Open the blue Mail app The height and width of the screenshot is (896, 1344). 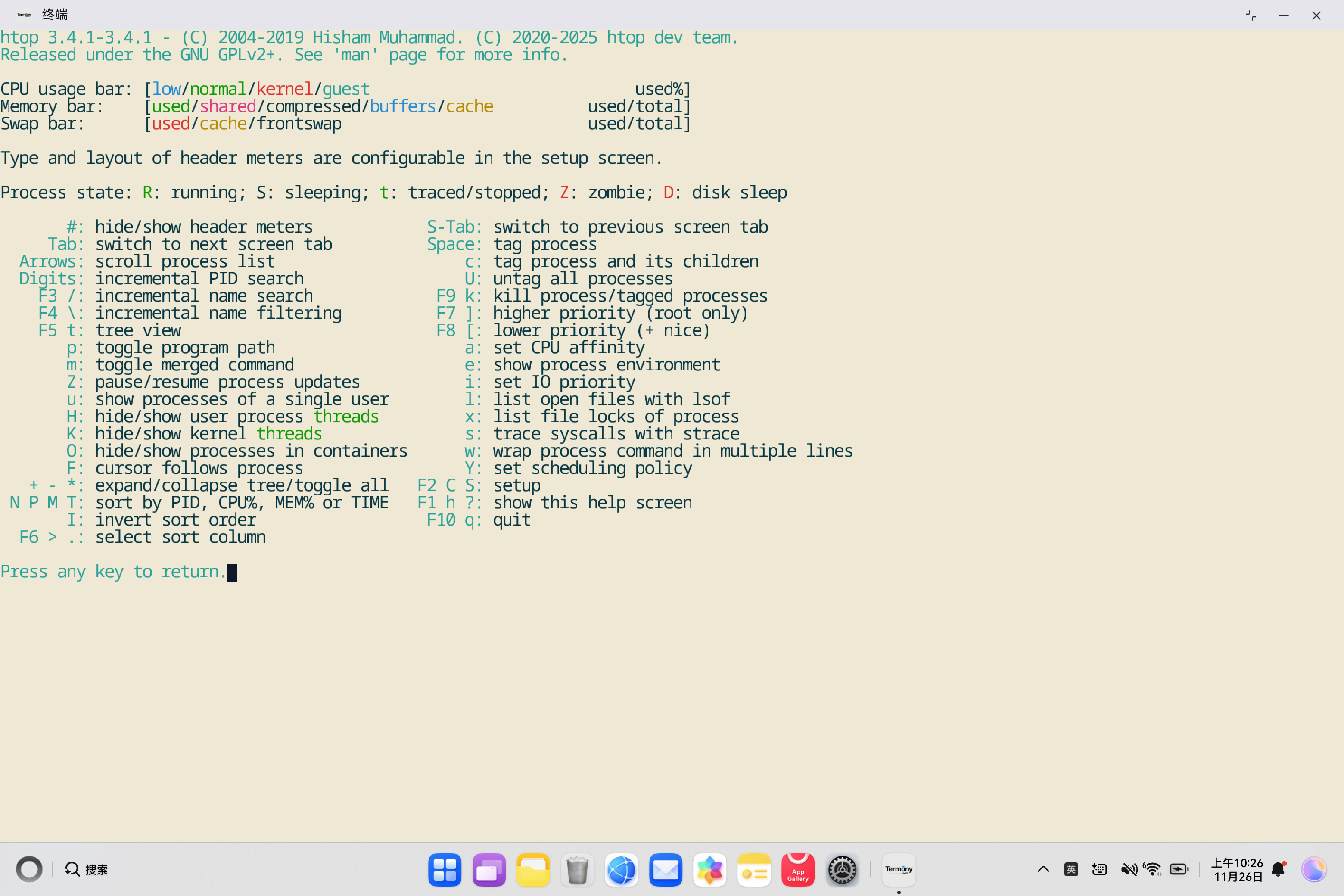(665, 870)
